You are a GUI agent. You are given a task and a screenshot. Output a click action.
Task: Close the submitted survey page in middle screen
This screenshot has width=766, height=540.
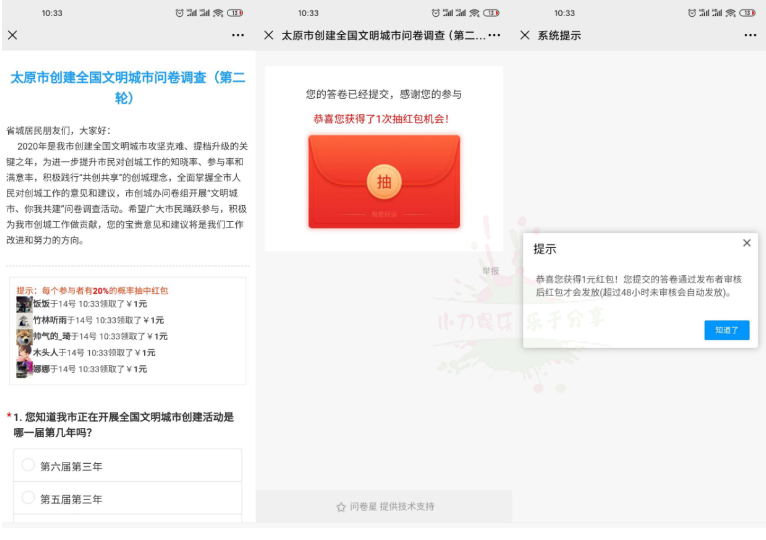coord(269,35)
